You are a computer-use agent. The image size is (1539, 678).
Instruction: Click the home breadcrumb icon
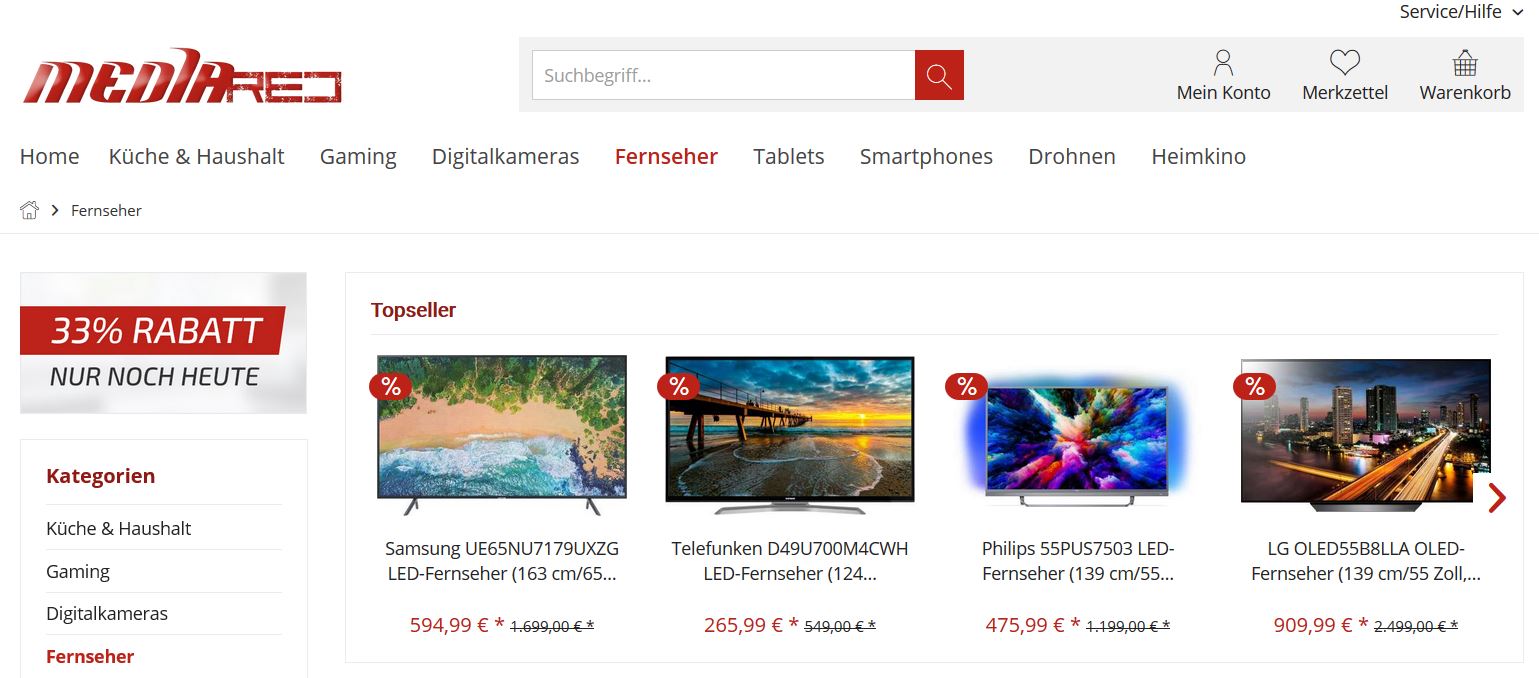click(x=30, y=210)
